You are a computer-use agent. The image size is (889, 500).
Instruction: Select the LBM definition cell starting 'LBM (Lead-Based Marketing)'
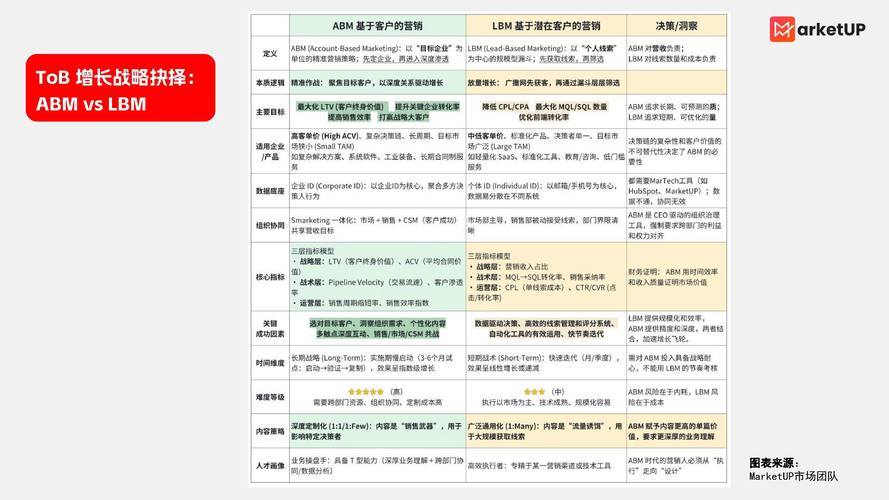point(546,54)
